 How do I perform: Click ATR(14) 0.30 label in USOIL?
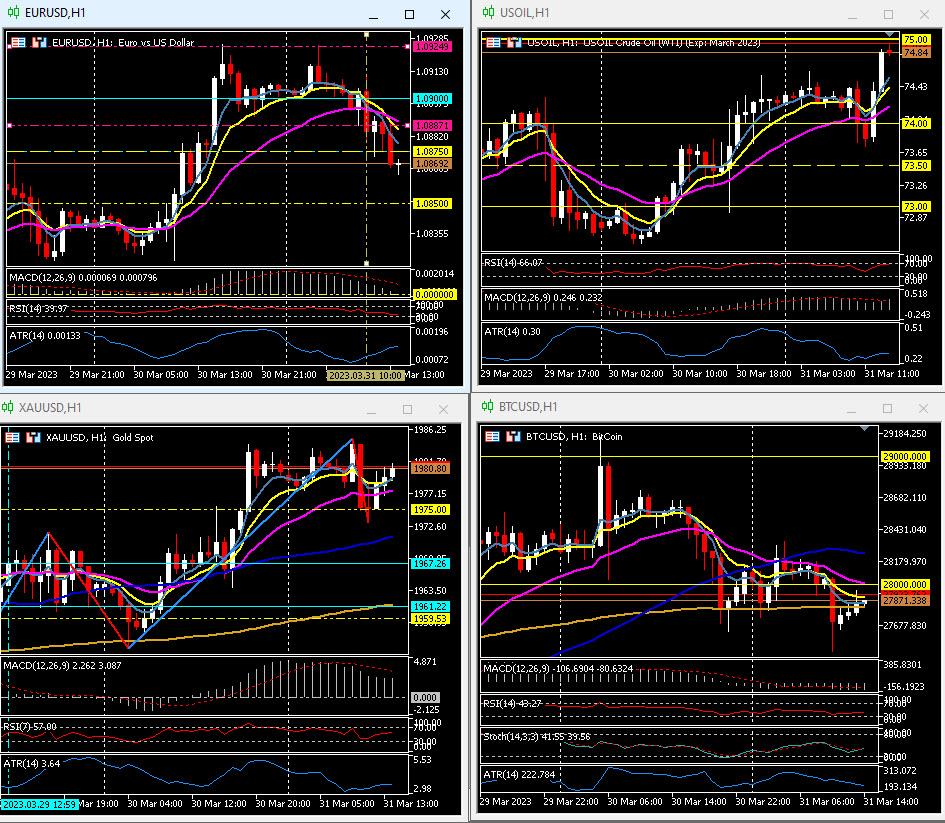[x=512, y=331]
